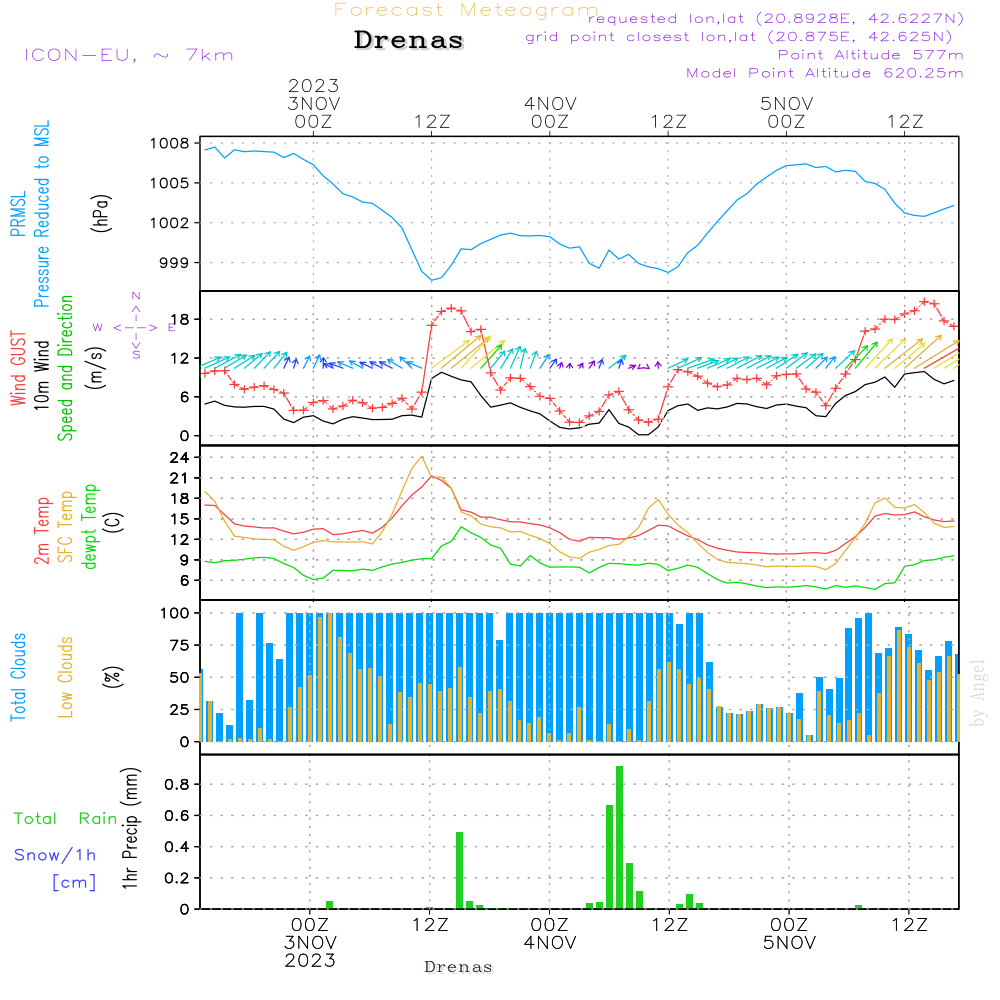Click Model Point Altitude 620.25m text
1000x1000 pixels.
(x=825, y=73)
